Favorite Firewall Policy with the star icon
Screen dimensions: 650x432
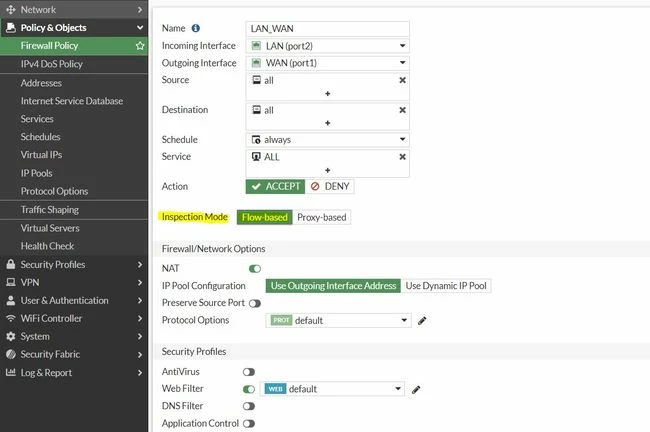[x=140, y=46]
